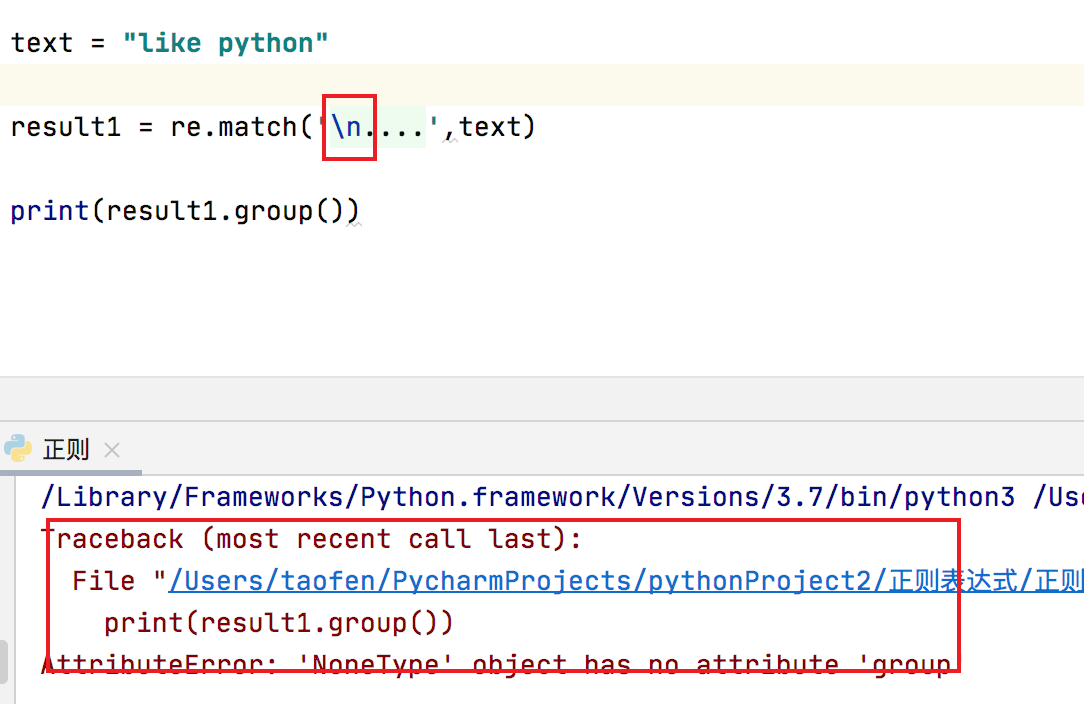This screenshot has height=704, width=1084.
Task: Click the re.match code line
Action: (273, 127)
